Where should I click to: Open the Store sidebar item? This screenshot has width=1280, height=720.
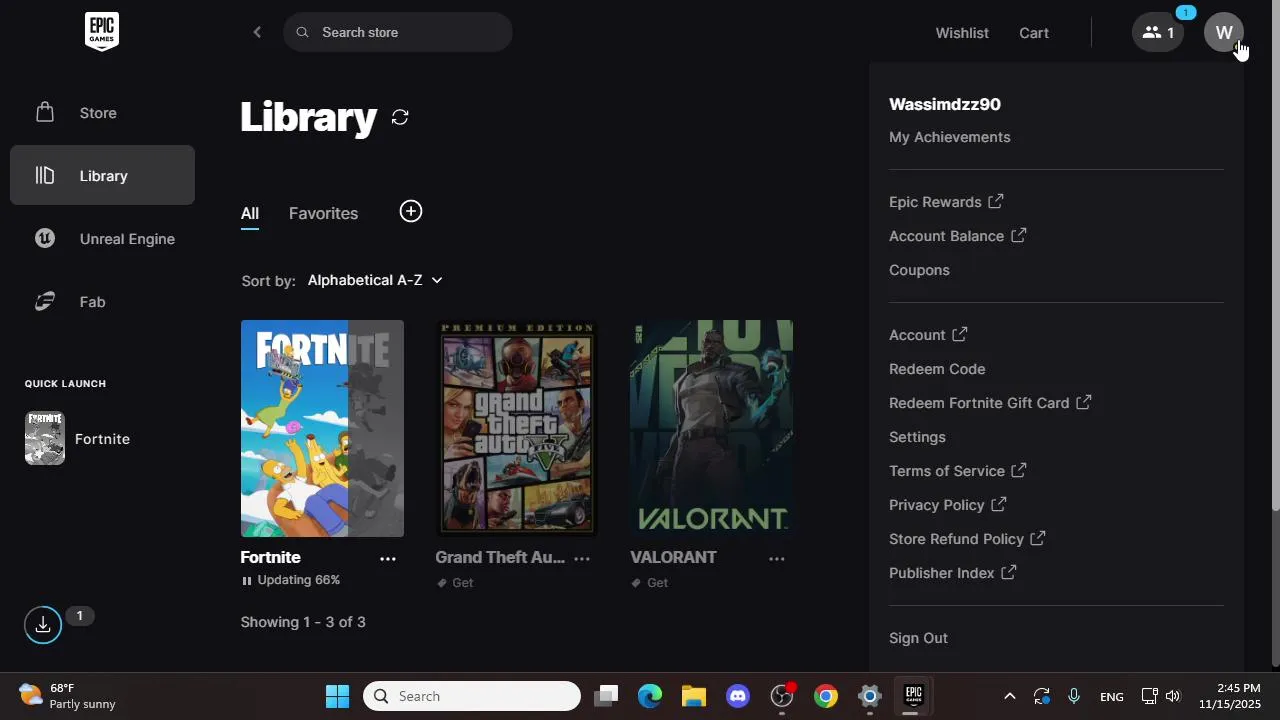(x=102, y=113)
